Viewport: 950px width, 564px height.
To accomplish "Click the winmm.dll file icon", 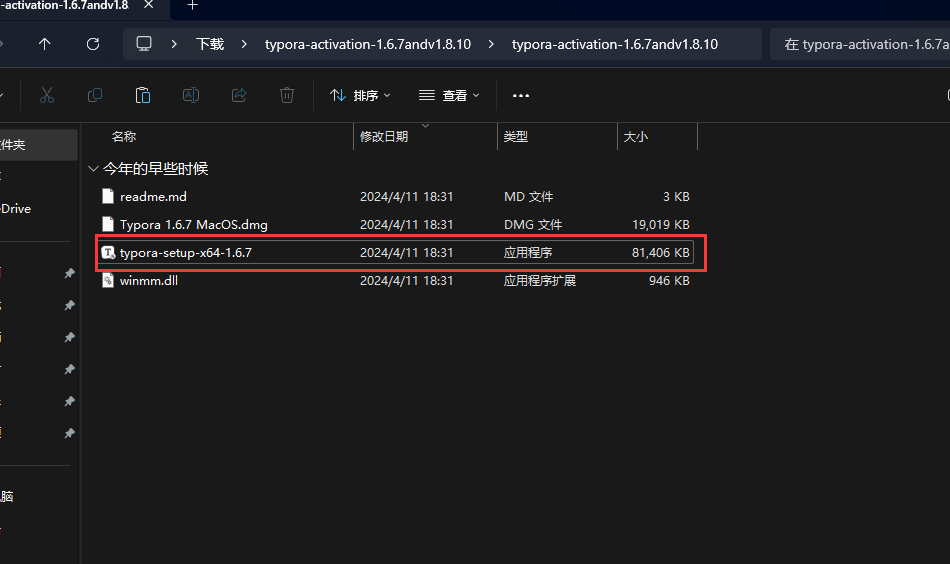I will click(x=108, y=280).
